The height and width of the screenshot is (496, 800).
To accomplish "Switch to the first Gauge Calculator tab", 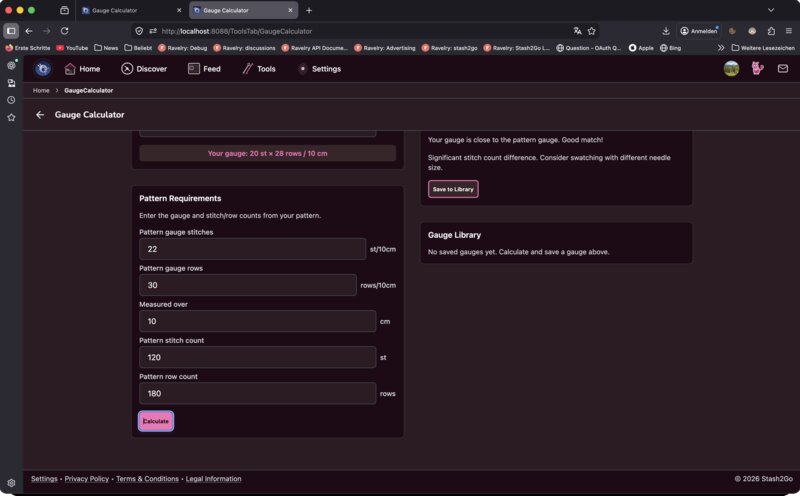I will pos(132,10).
